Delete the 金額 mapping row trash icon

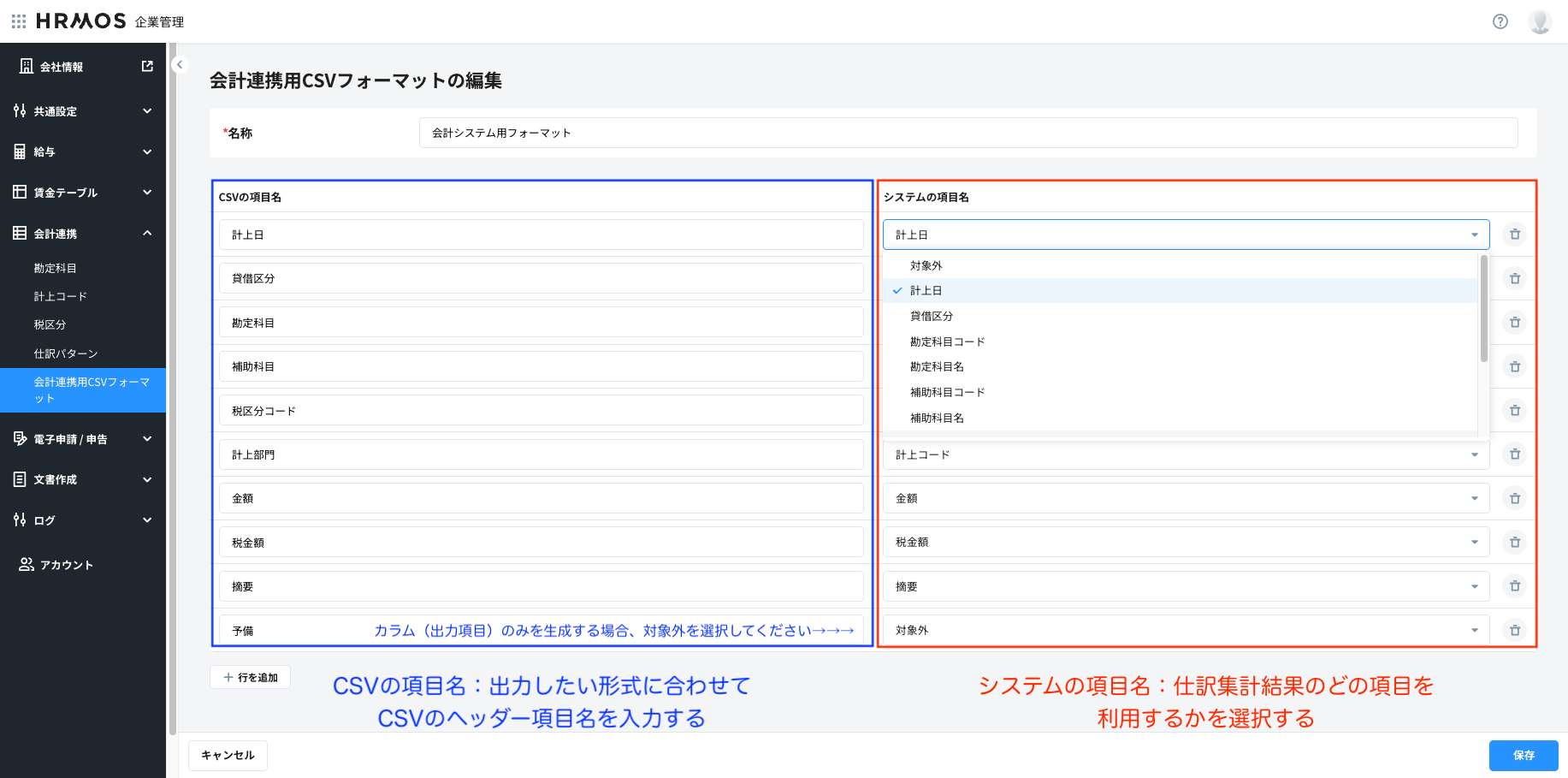(x=1514, y=498)
